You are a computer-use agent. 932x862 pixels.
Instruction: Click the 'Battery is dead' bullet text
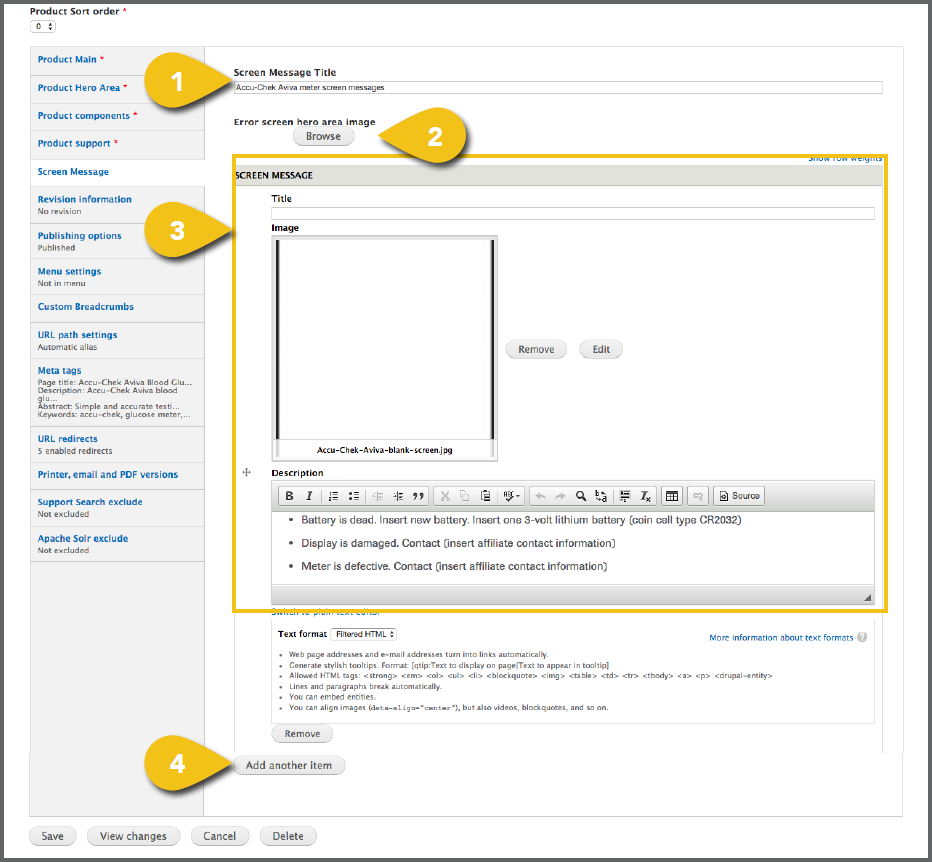tap(521, 520)
